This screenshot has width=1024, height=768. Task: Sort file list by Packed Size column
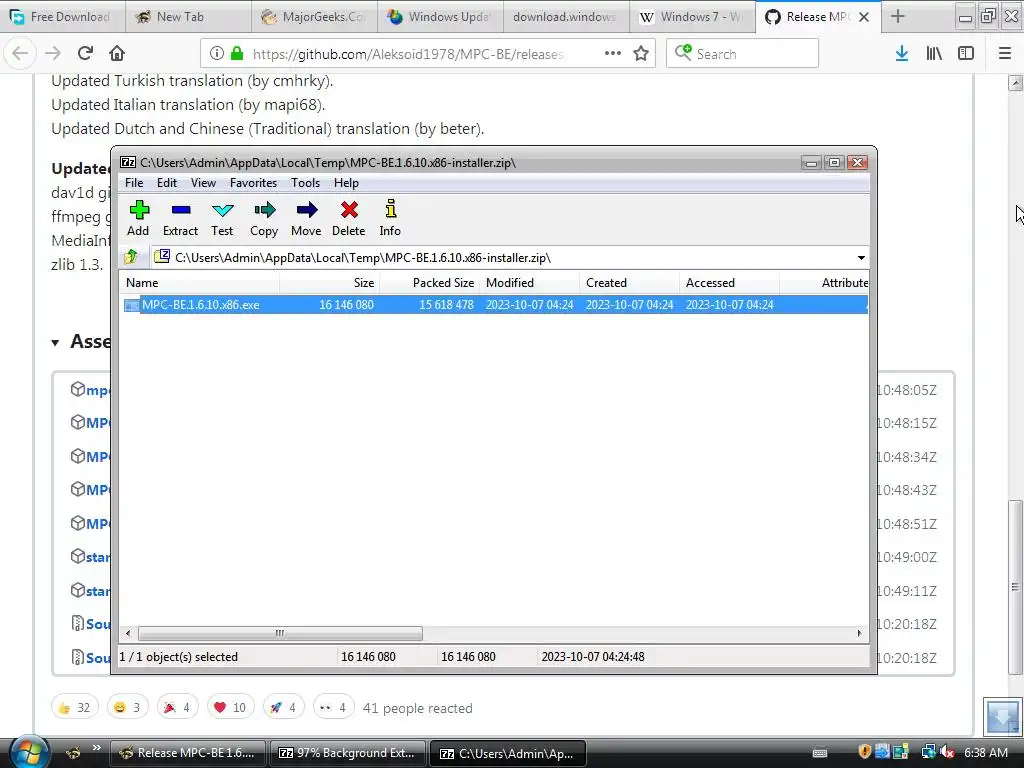tap(430, 283)
